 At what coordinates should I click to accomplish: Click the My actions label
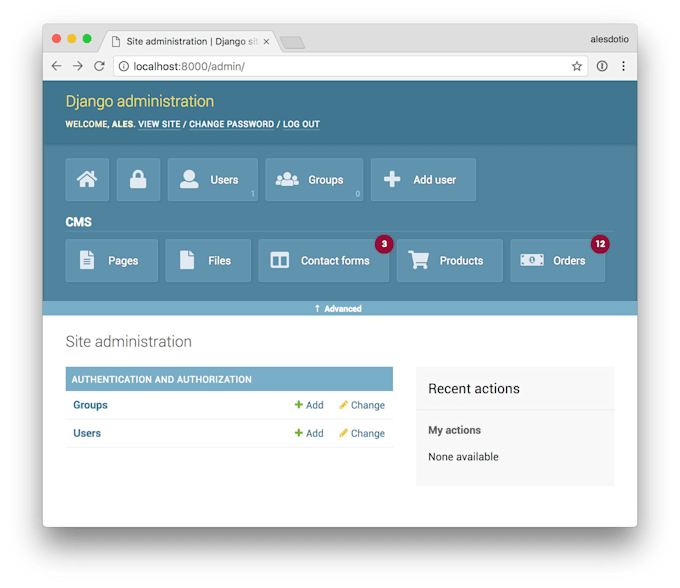[x=454, y=430]
